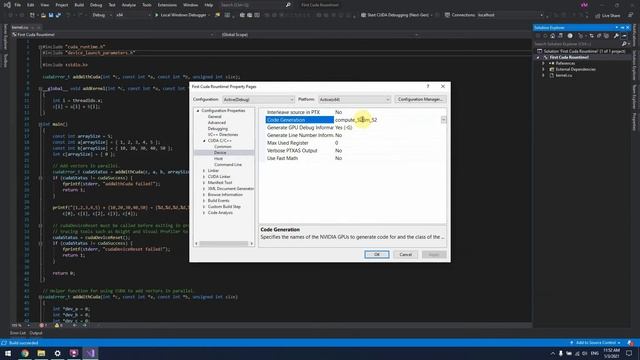Cancel the Property Pages dialog
Image resolution: width=640 pixels, height=360 pixels.
405,254
